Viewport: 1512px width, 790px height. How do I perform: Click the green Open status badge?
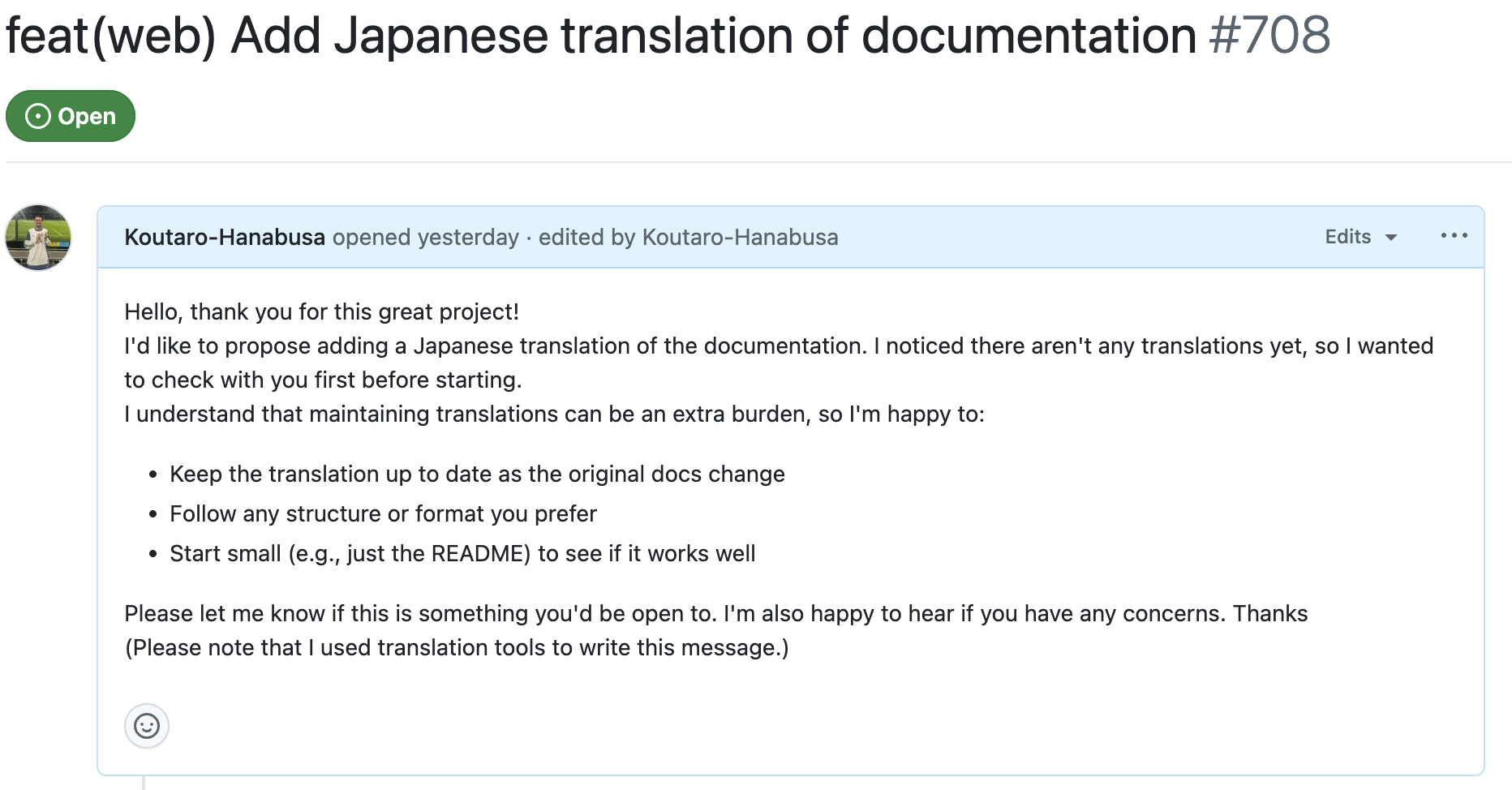pos(71,116)
